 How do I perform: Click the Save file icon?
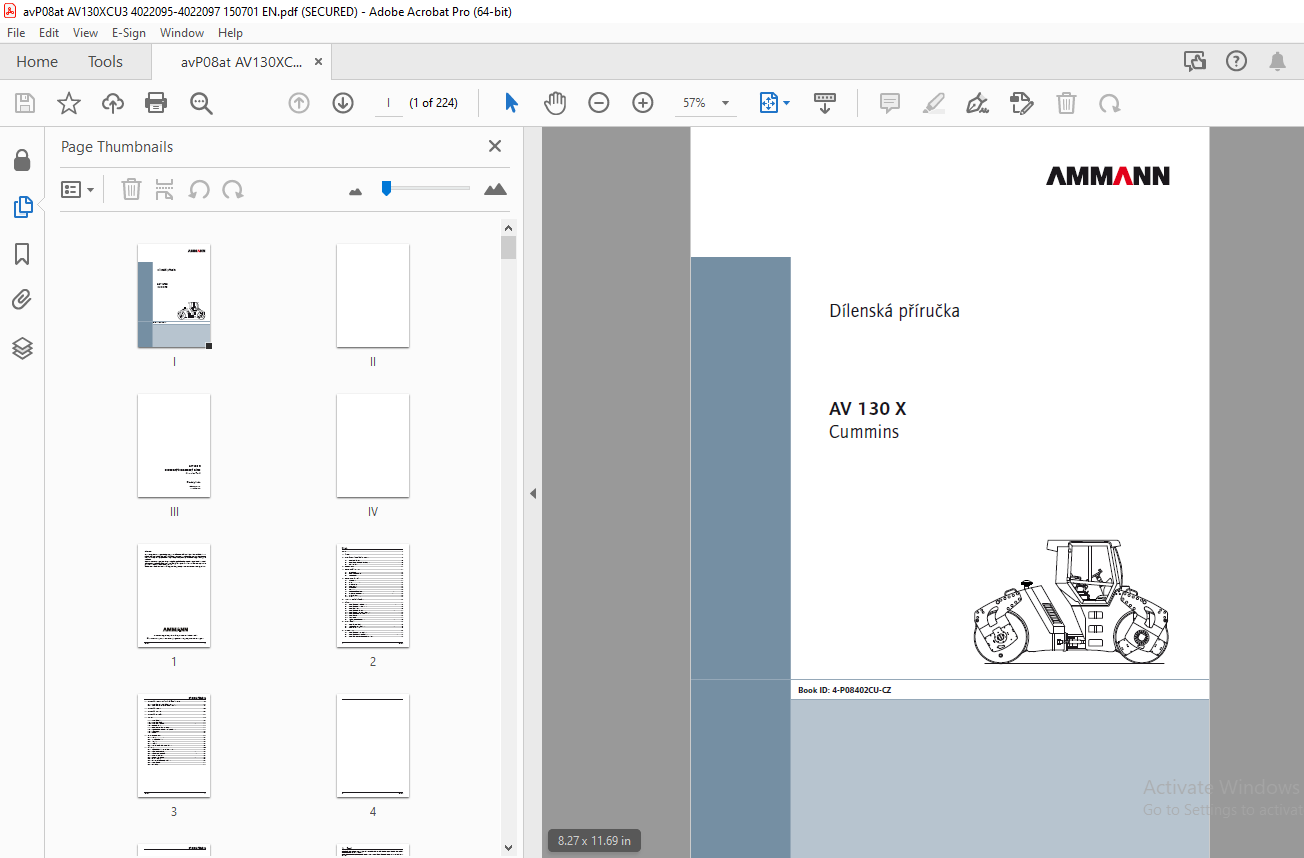(25, 103)
